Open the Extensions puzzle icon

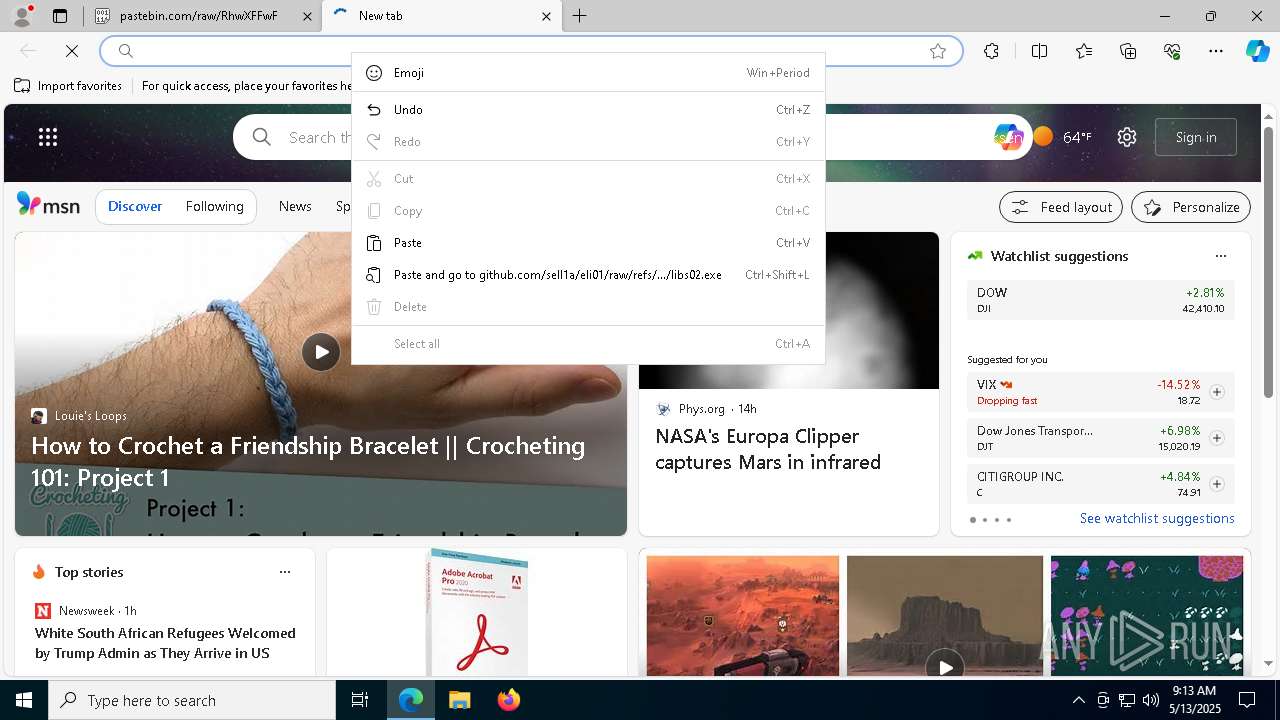[x=991, y=51]
